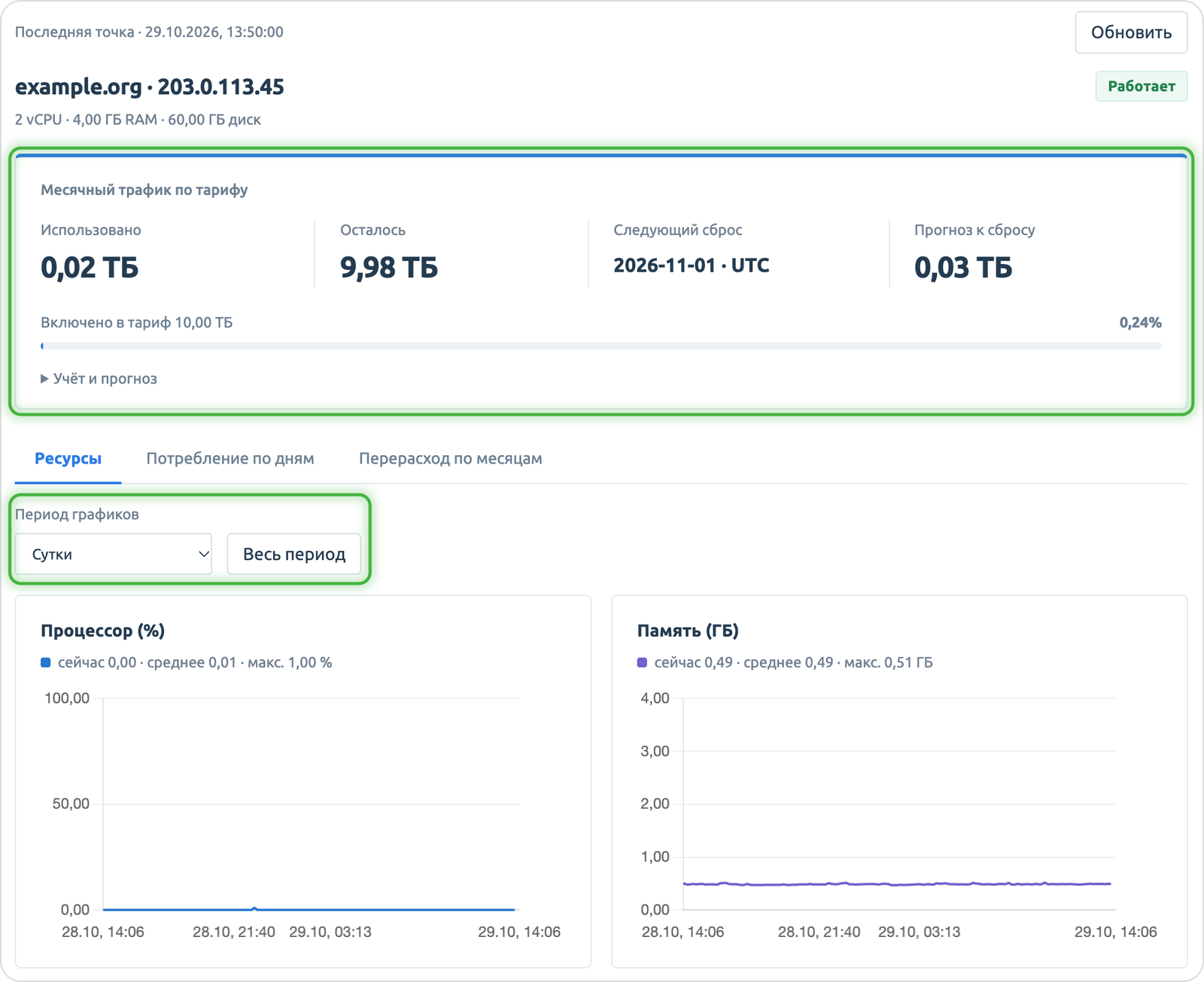The width and height of the screenshot is (1204, 982).
Task: Click the monthly traffic progress bar
Action: [601, 346]
